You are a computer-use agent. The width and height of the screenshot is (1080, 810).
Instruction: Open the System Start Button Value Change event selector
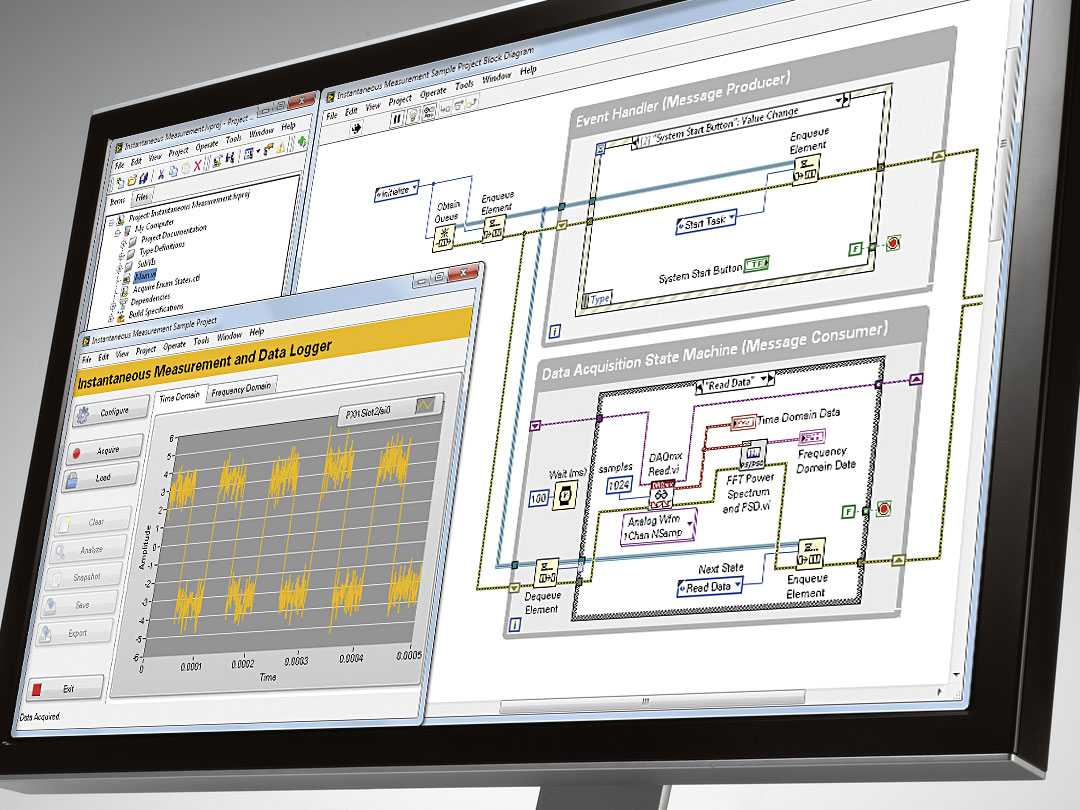coord(738,121)
